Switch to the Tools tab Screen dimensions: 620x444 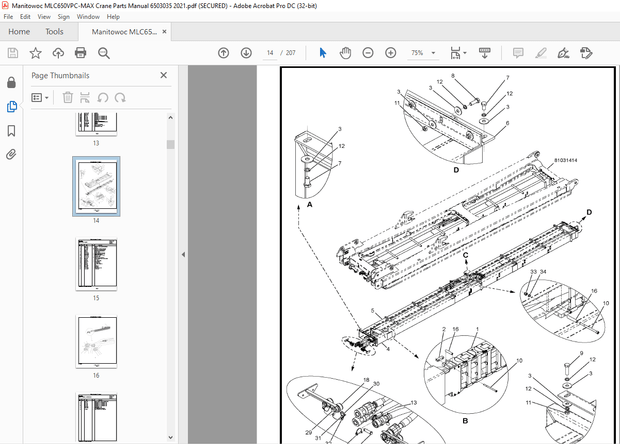coord(54,32)
